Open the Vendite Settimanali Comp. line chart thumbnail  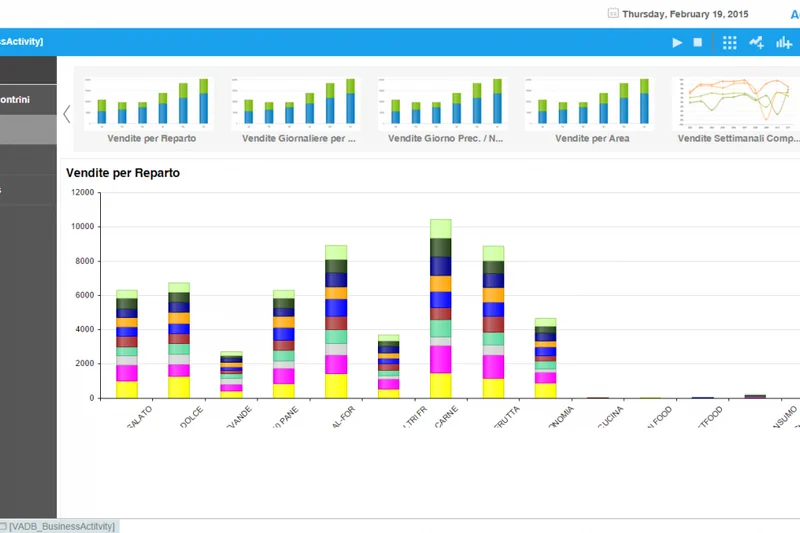point(738,110)
